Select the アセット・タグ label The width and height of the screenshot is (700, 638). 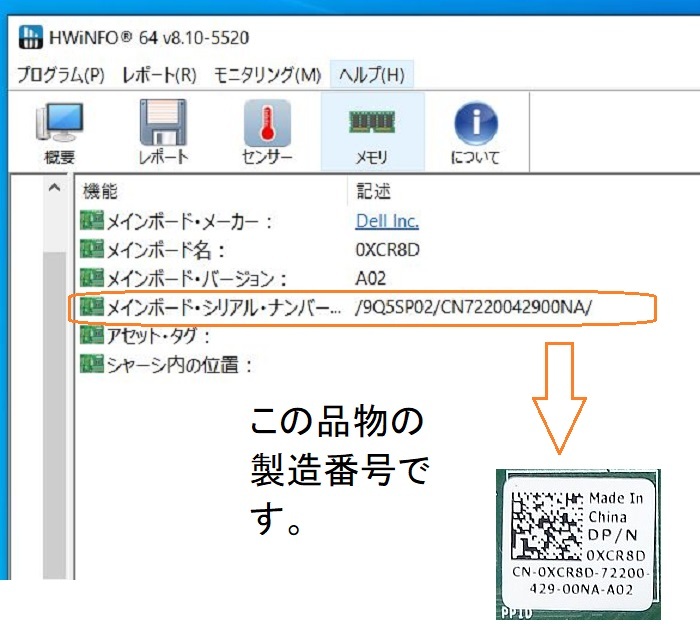(x=158, y=336)
